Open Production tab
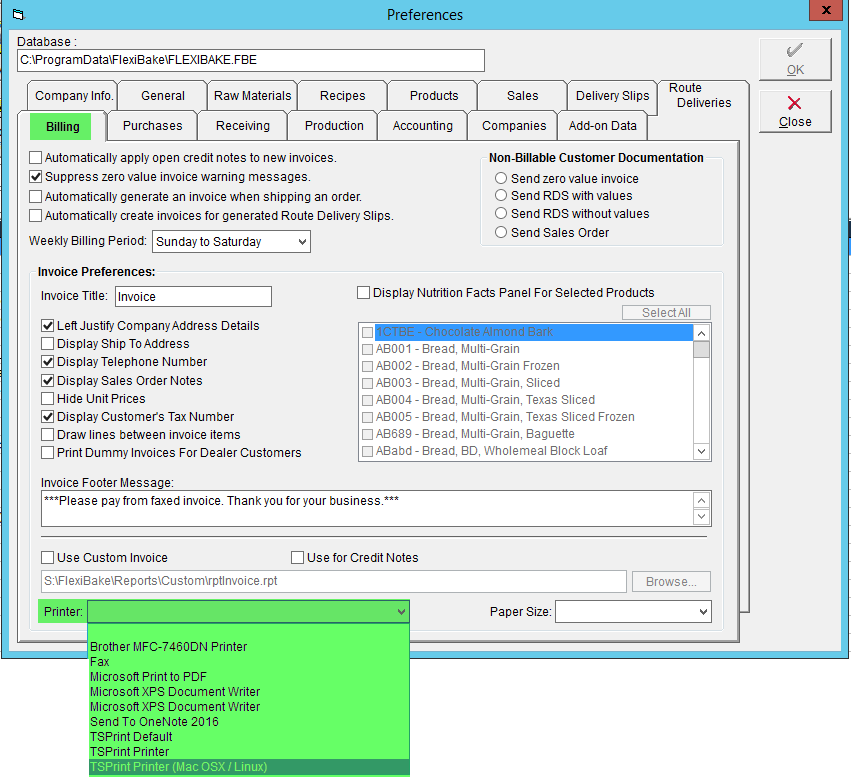This screenshot has width=851, height=777. (x=334, y=126)
